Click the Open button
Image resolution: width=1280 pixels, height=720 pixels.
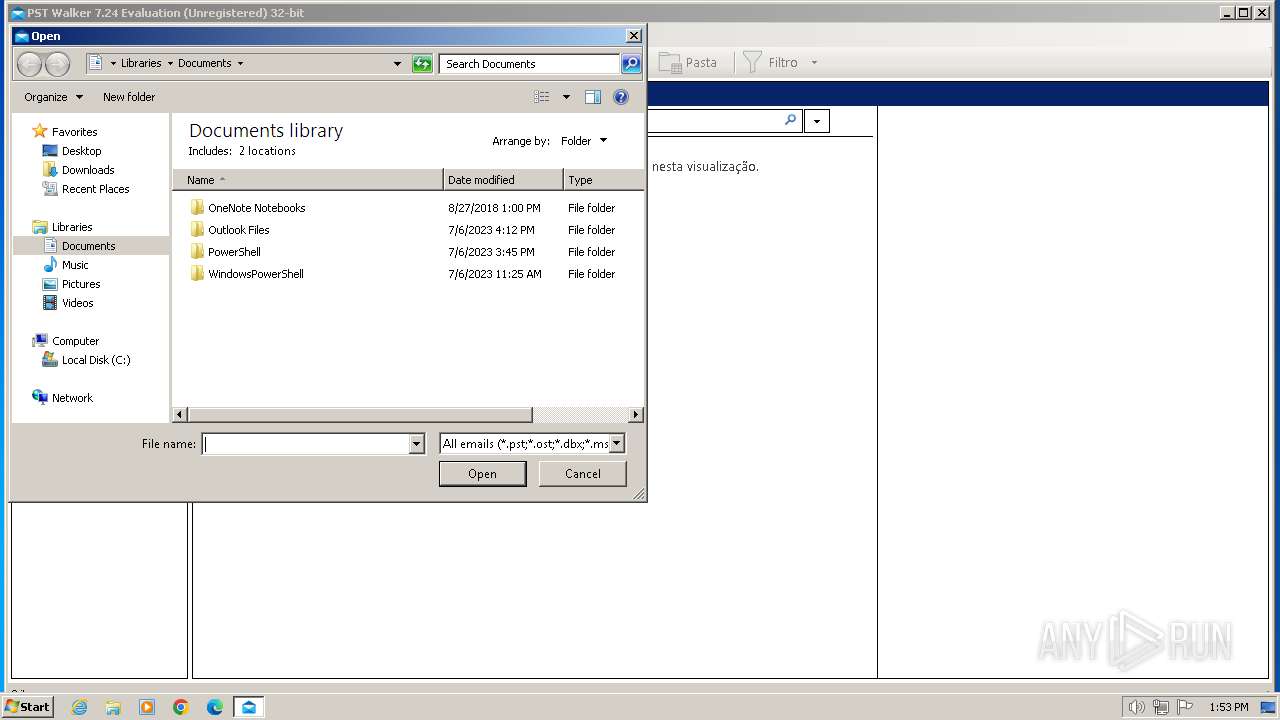tap(482, 474)
